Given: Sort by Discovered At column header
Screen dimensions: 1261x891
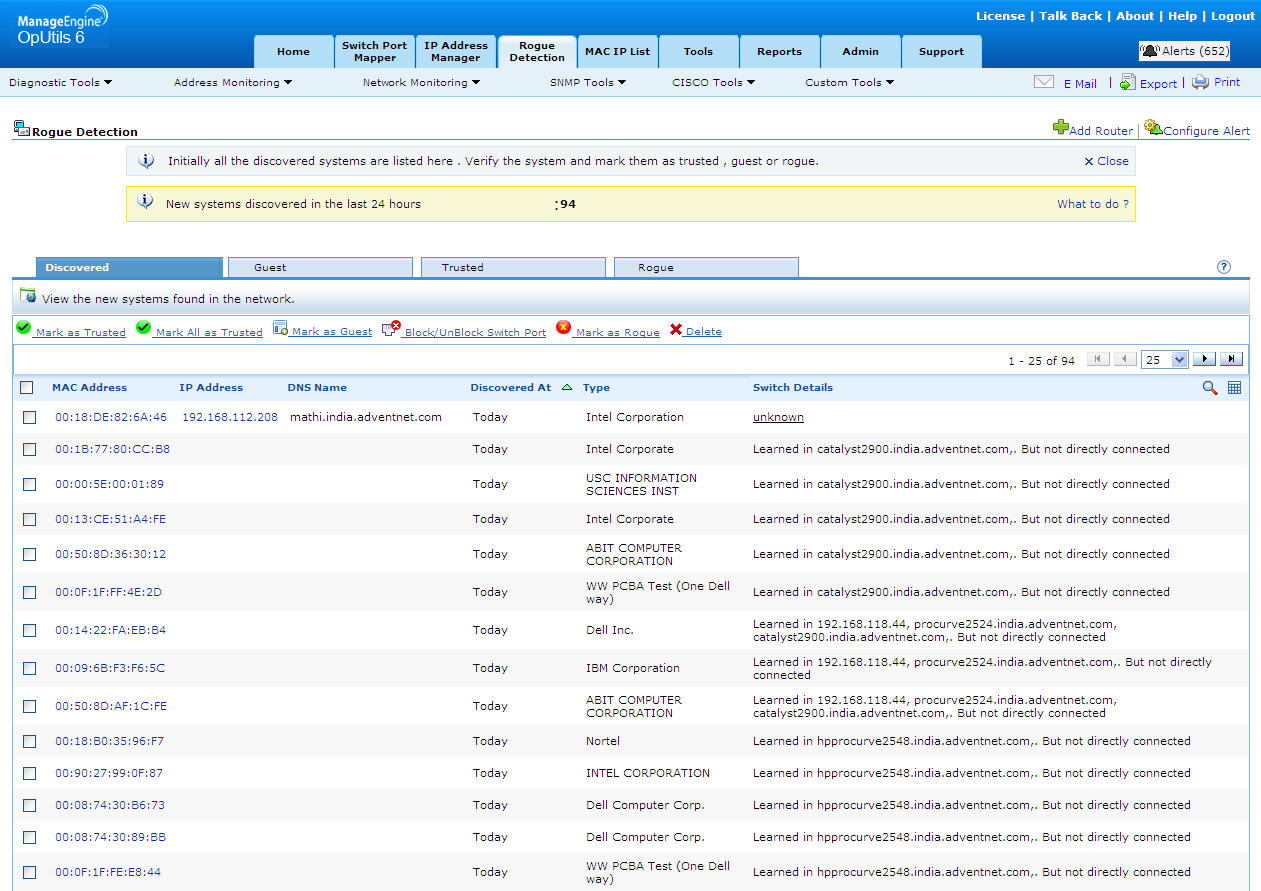Looking at the screenshot, I should click(x=511, y=388).
